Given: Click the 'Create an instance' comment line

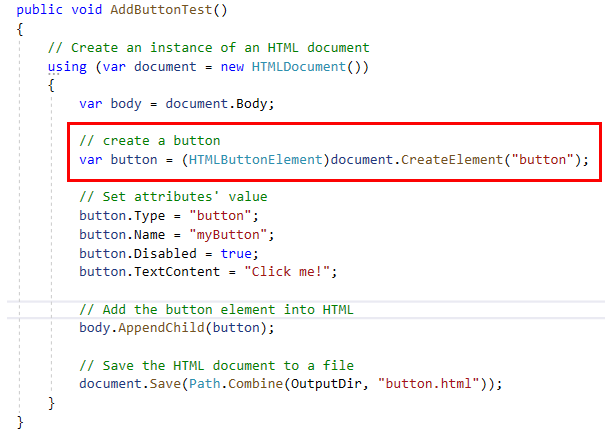Looking at the screenshot, I should [x=208, y=47].
